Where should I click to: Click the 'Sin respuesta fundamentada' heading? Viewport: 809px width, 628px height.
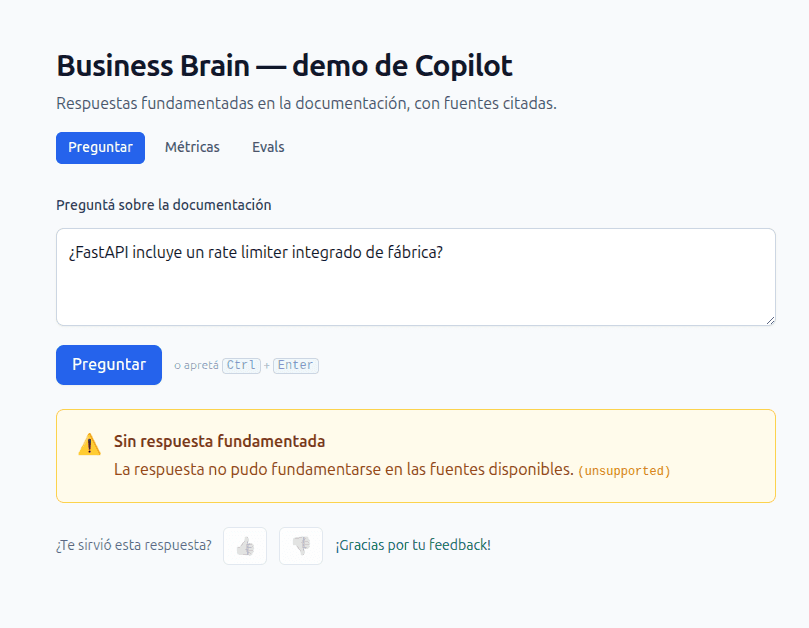[219, 441]
